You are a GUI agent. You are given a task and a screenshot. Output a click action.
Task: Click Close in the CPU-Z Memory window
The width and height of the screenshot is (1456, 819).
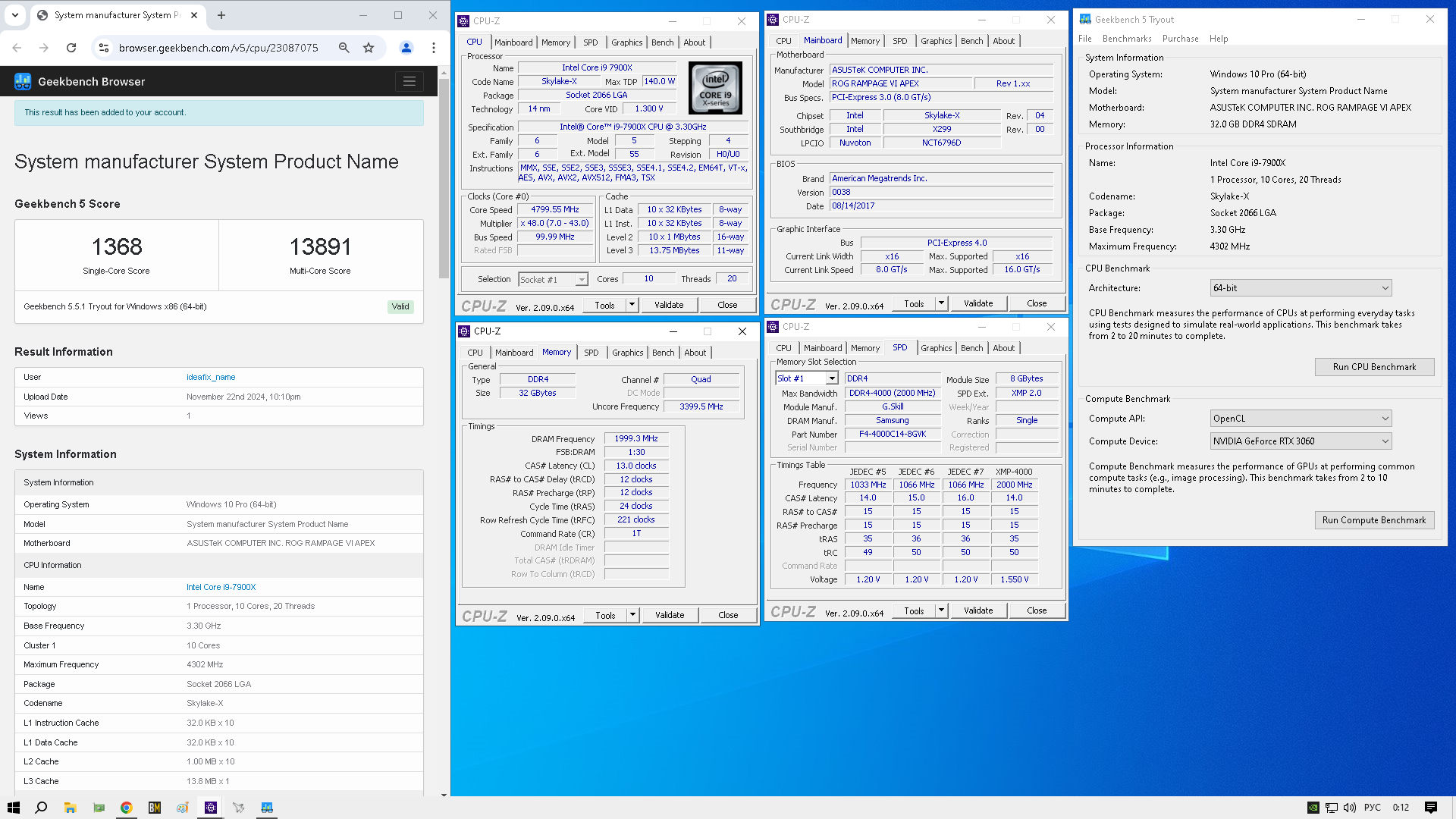click(728, 615)
